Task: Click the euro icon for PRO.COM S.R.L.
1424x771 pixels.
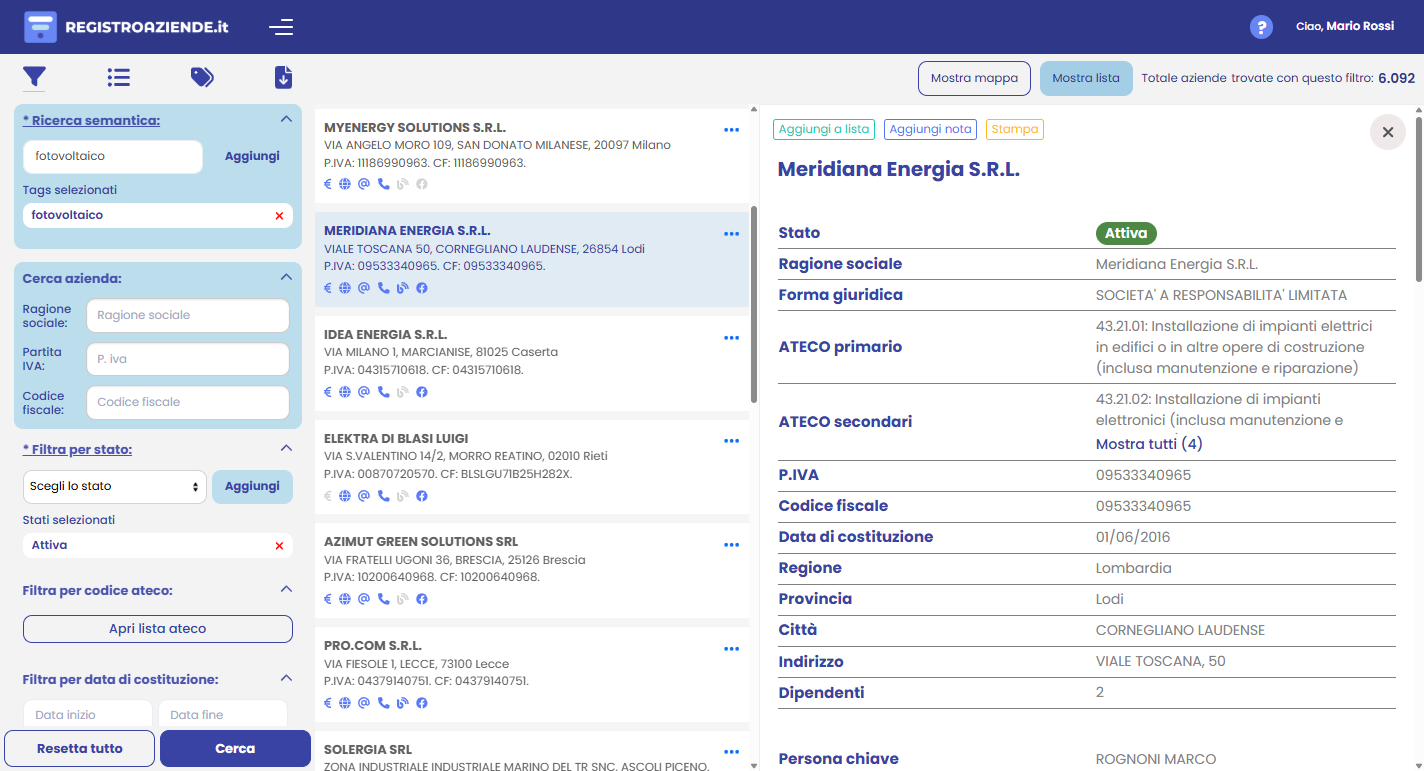Action: [x=327, y=703]
